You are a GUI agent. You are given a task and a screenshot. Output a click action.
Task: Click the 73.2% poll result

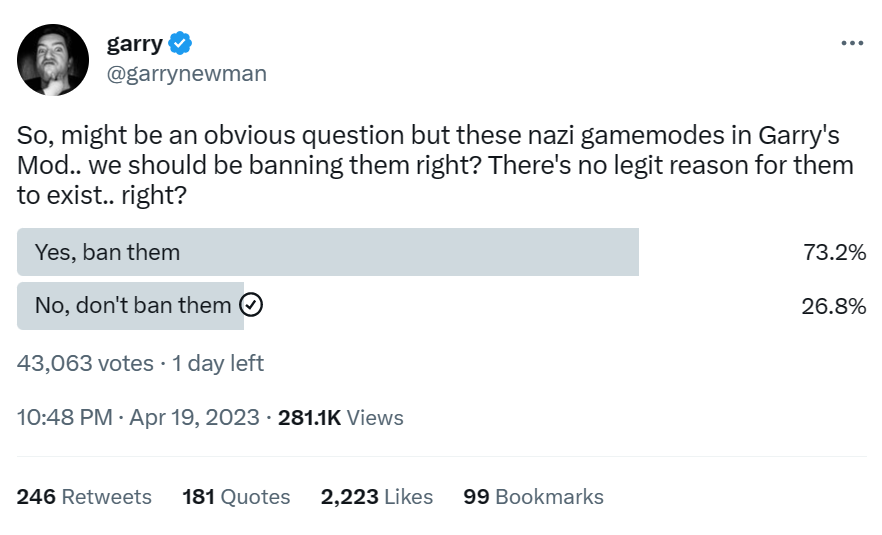tap(834, 253)
